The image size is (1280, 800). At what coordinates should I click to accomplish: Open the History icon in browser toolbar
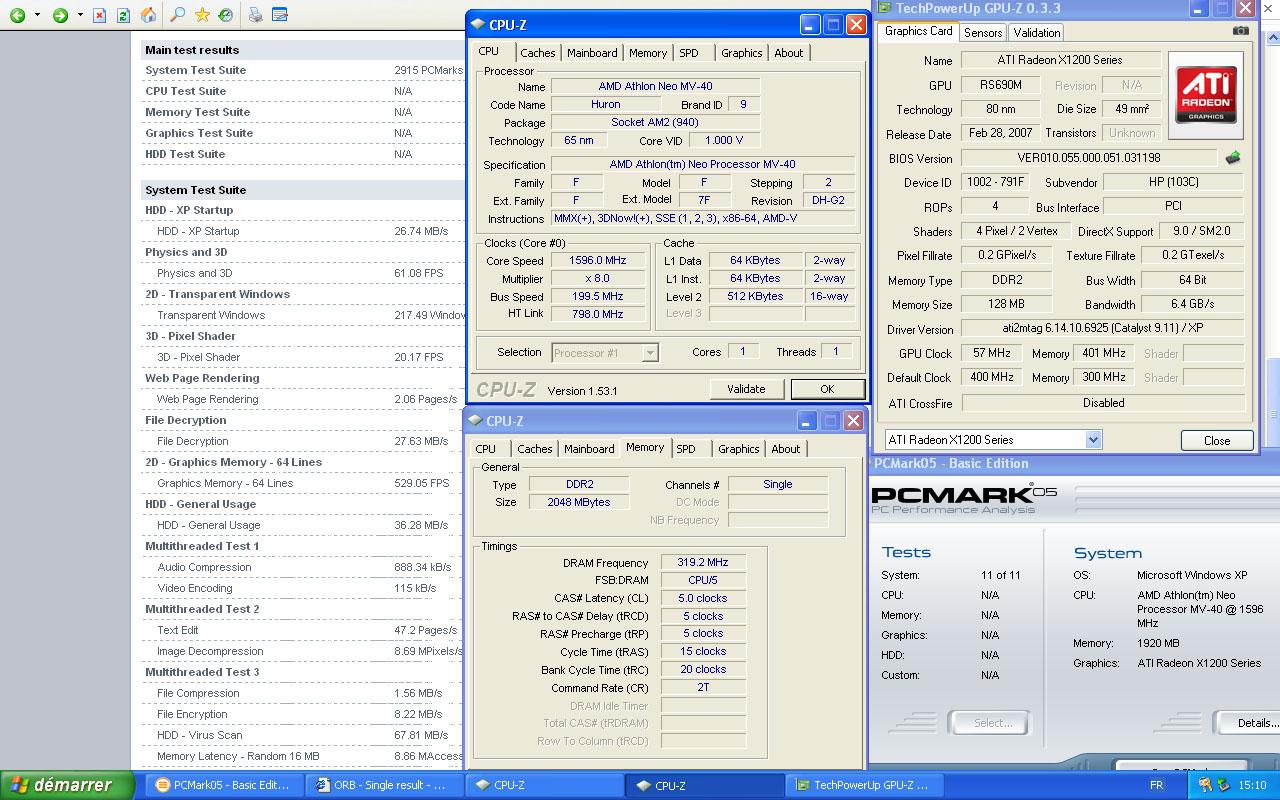pos(226,15)
